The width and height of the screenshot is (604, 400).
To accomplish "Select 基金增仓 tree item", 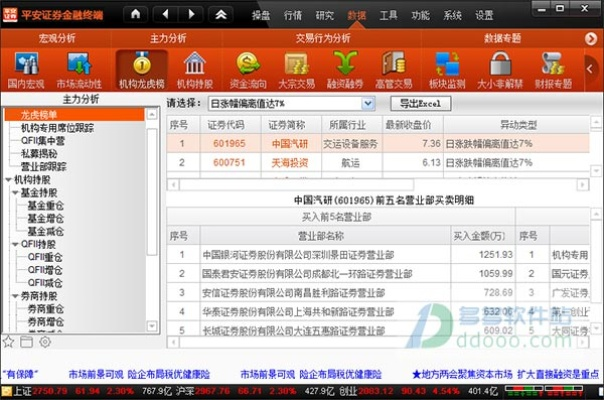I will pyautogui.click(x=45, y=218).
